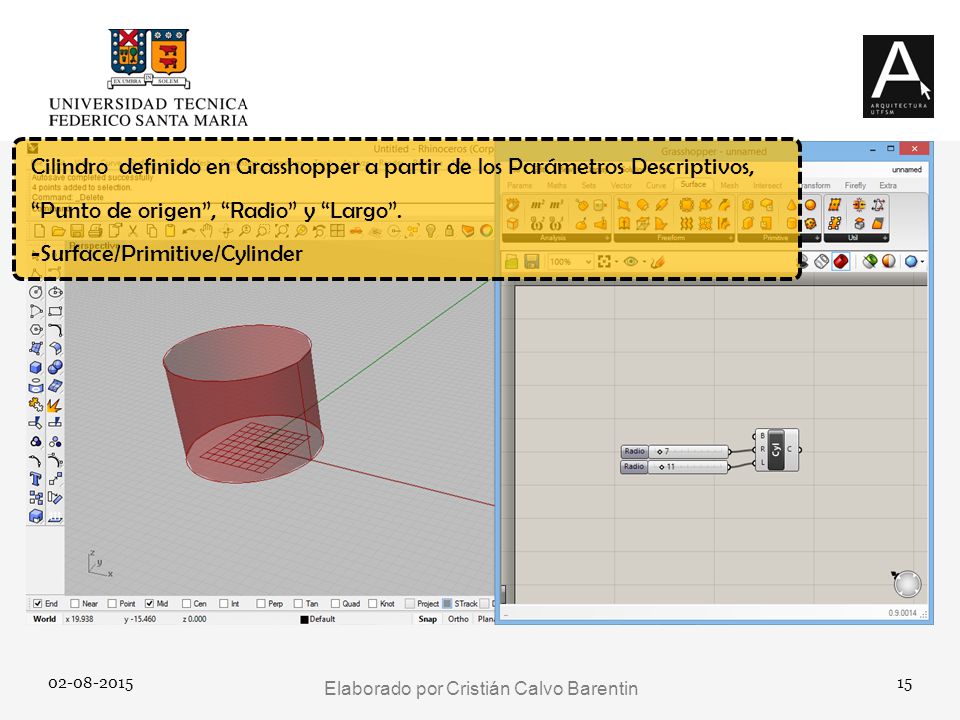Screen dimensions: 960x720
Task: Switch to the Firefly tab in Grasshopper
Action: coord(855,186)
